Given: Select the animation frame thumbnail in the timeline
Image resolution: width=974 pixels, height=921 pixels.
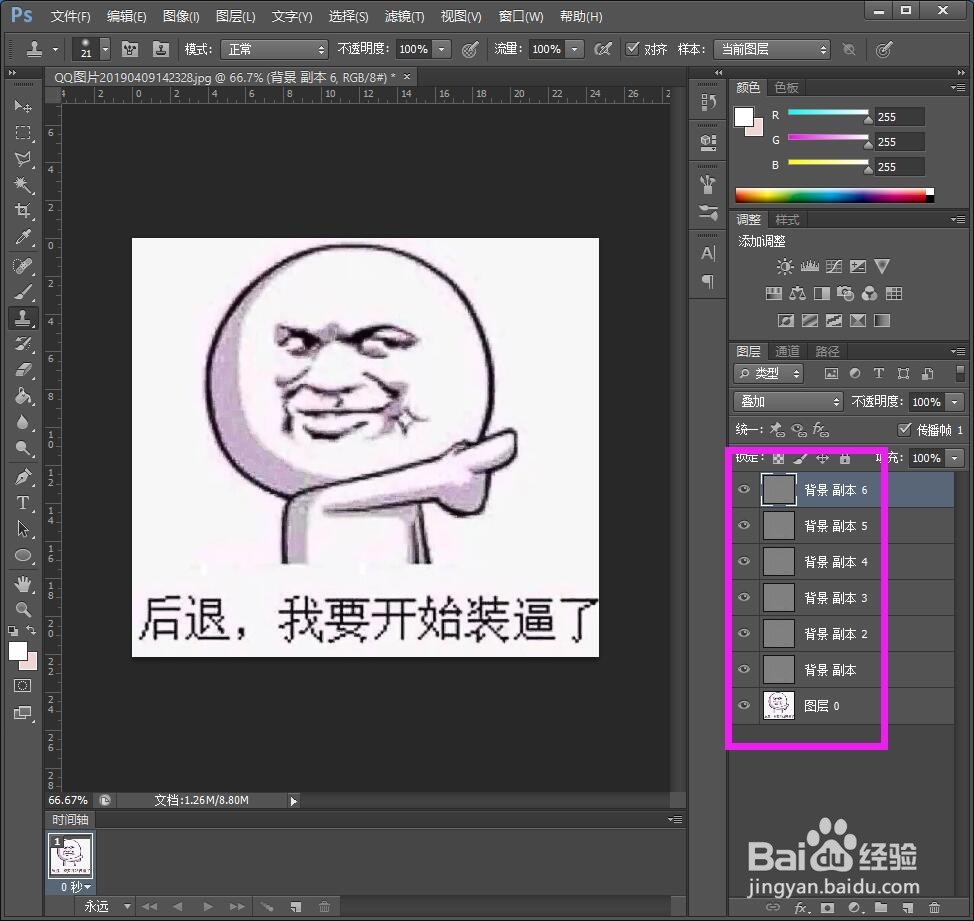Looking at the screenshot, I should [x=70, y=856].
